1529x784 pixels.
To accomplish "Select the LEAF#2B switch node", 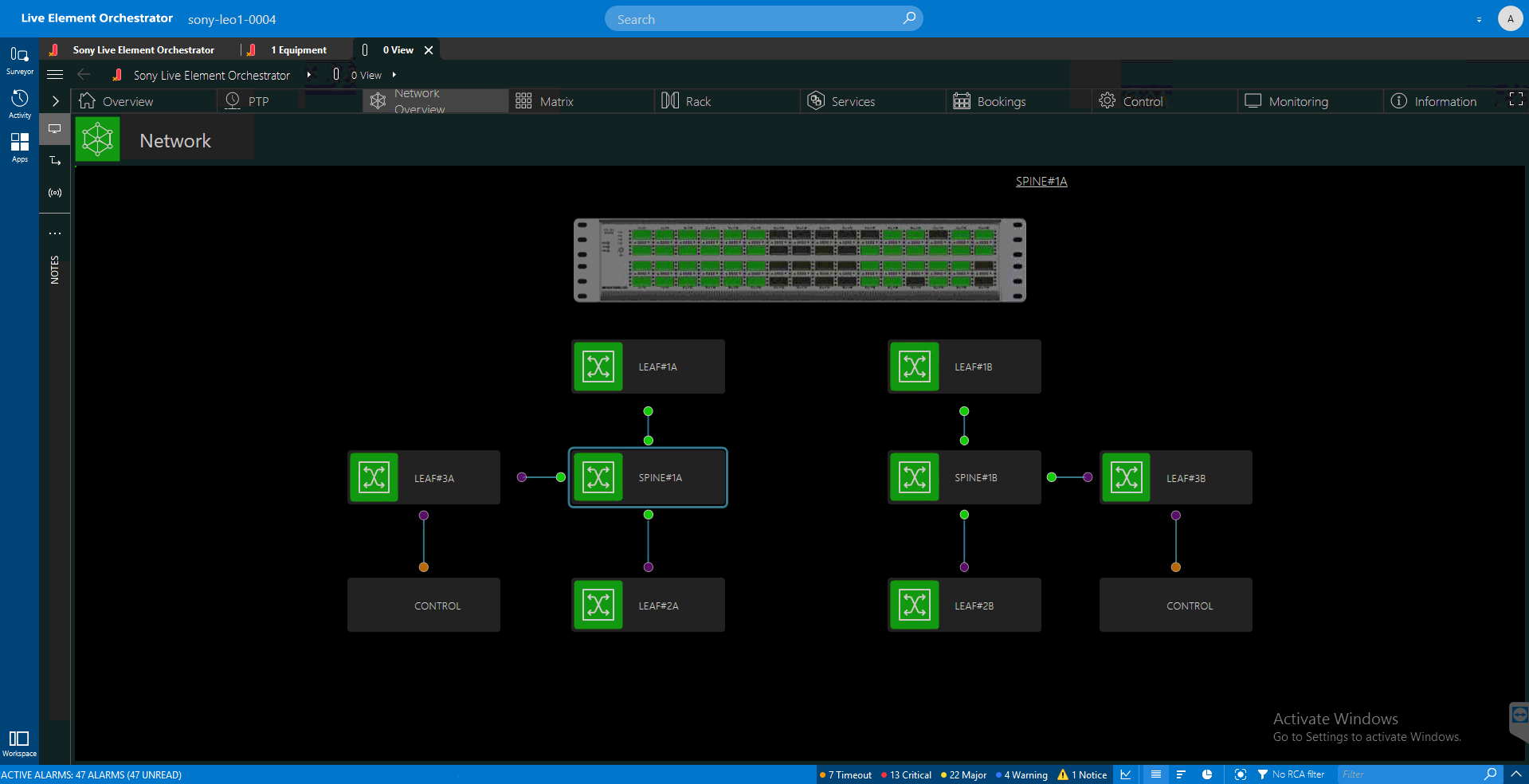I will [964, 605].
